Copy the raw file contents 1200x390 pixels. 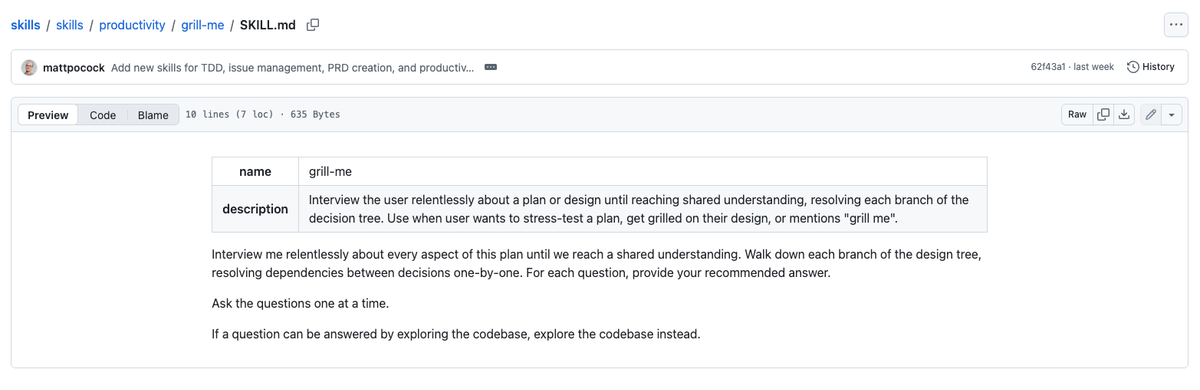click(1103, 115)
